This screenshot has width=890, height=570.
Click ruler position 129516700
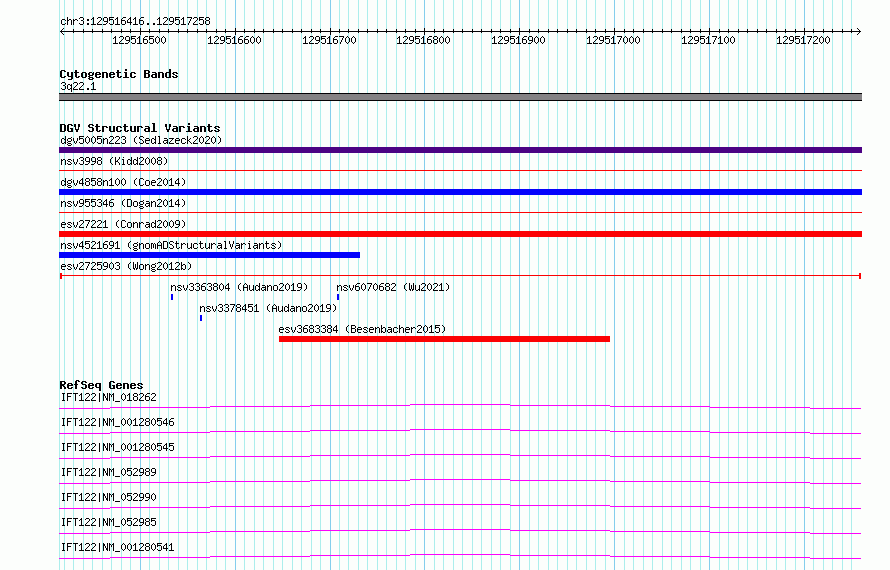pyautogui.click(x=329, y=40)
